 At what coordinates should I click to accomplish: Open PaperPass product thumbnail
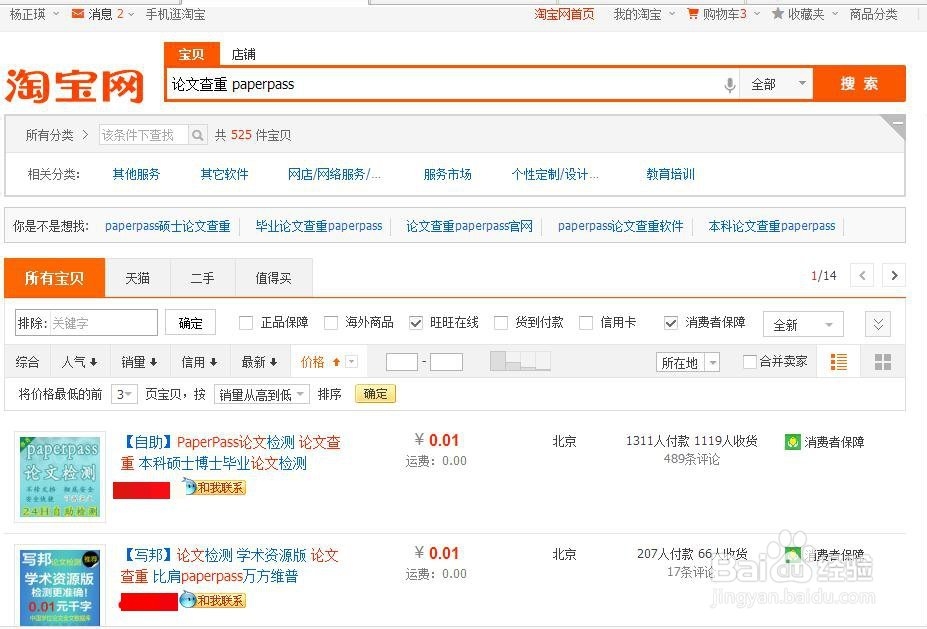point(60,476)
